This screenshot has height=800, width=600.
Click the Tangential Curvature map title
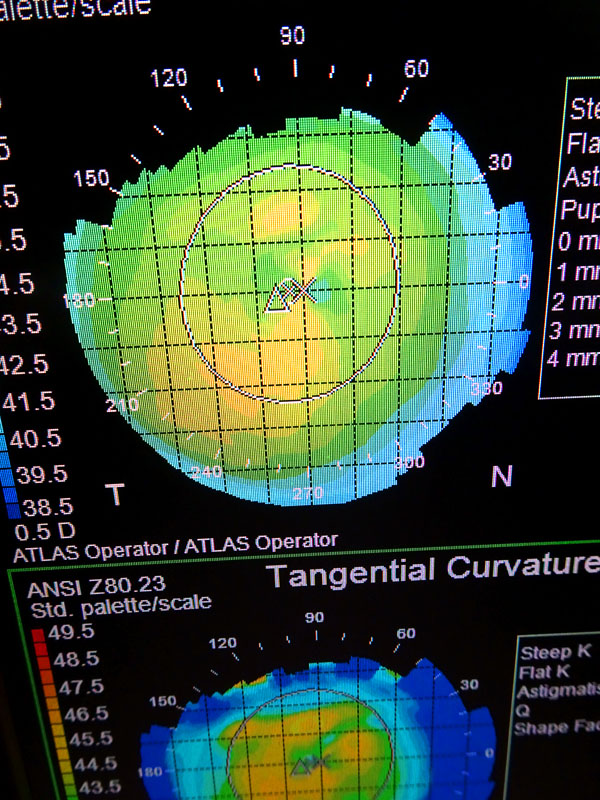pos(433,569)
